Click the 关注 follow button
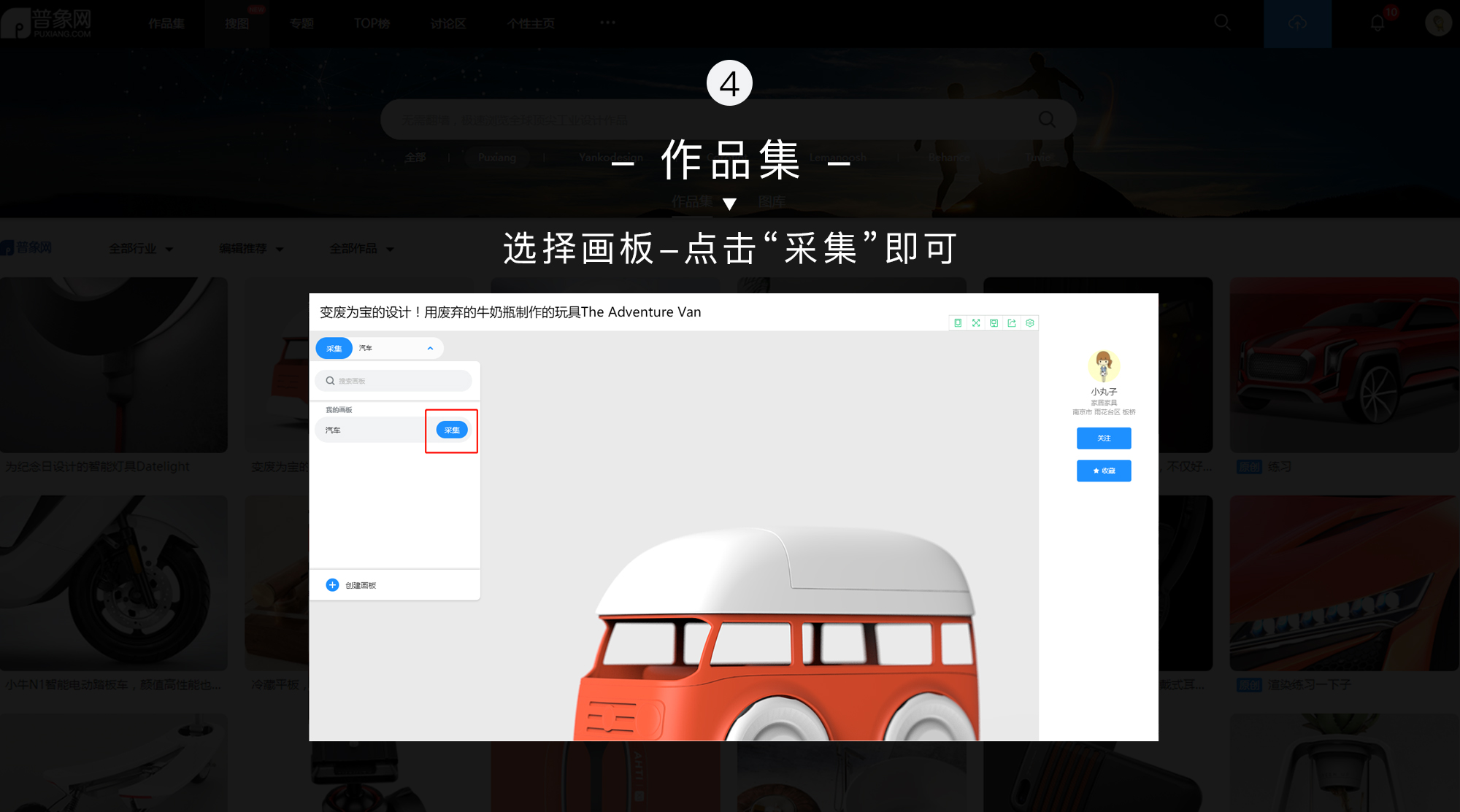The image size is (1460, 812). coord(1104,438)
